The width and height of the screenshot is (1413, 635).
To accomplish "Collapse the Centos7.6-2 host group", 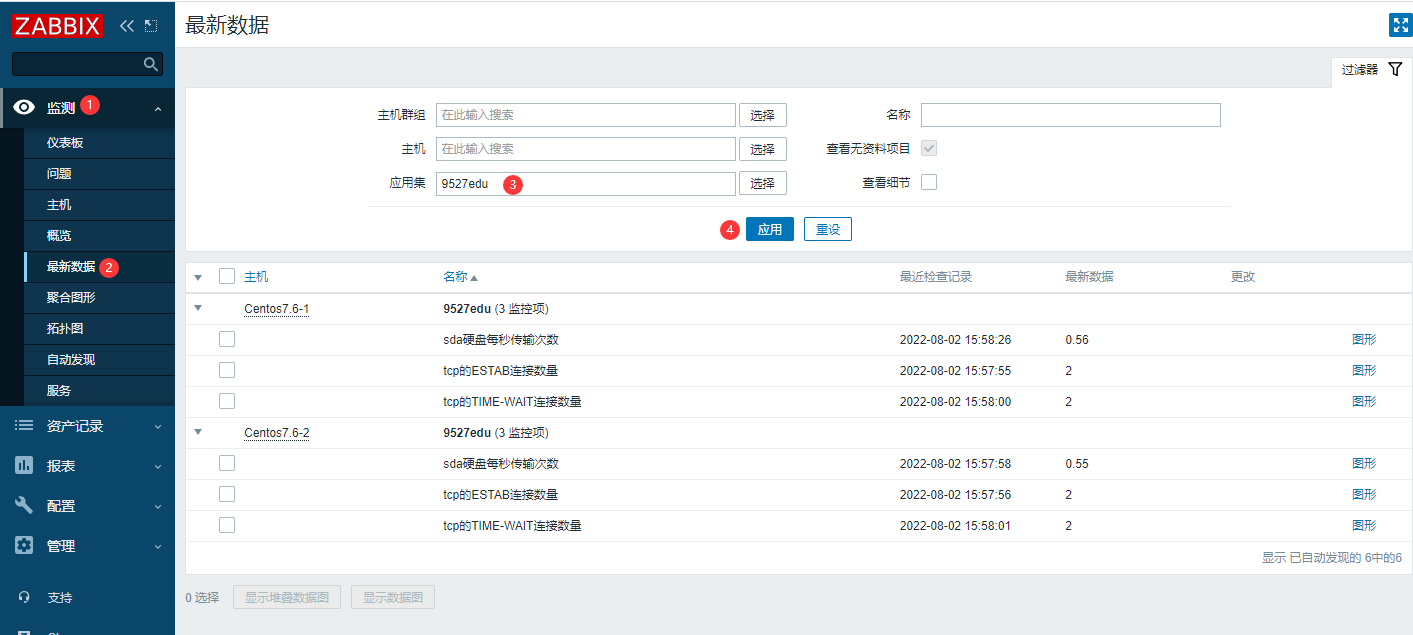I will click(x=198, y=433).
